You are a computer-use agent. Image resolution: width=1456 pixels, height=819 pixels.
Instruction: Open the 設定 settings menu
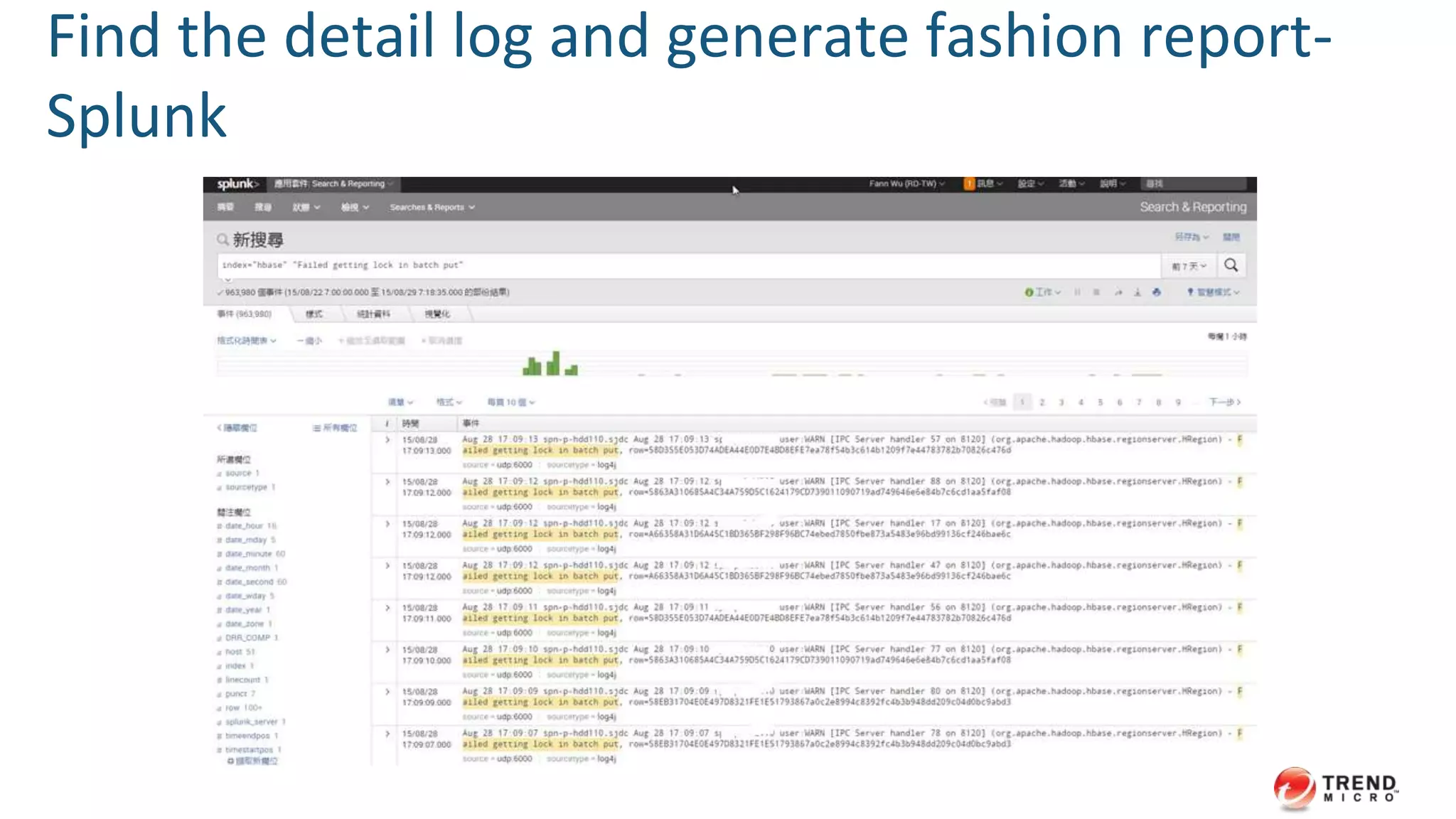click(1031, 183)
